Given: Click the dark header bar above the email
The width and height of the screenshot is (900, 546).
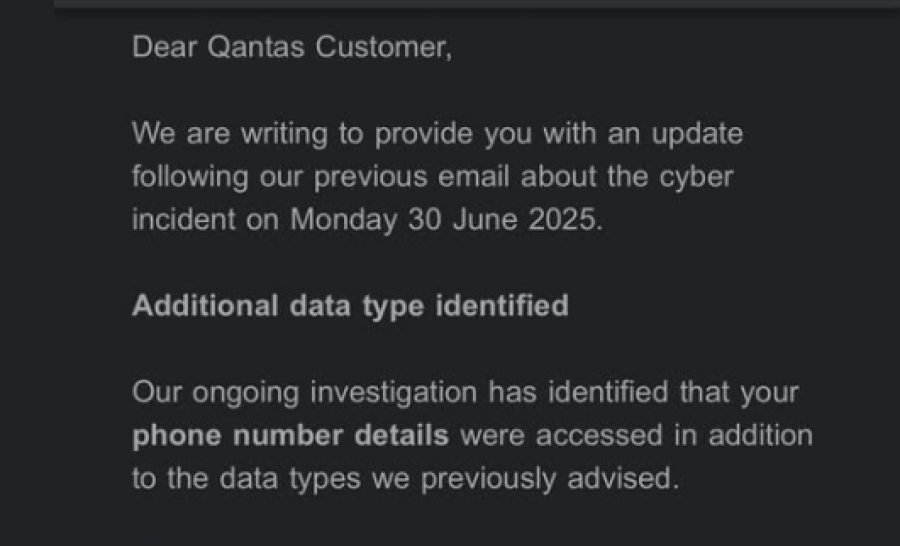Looking at the screenshot, I should (477, 5).
